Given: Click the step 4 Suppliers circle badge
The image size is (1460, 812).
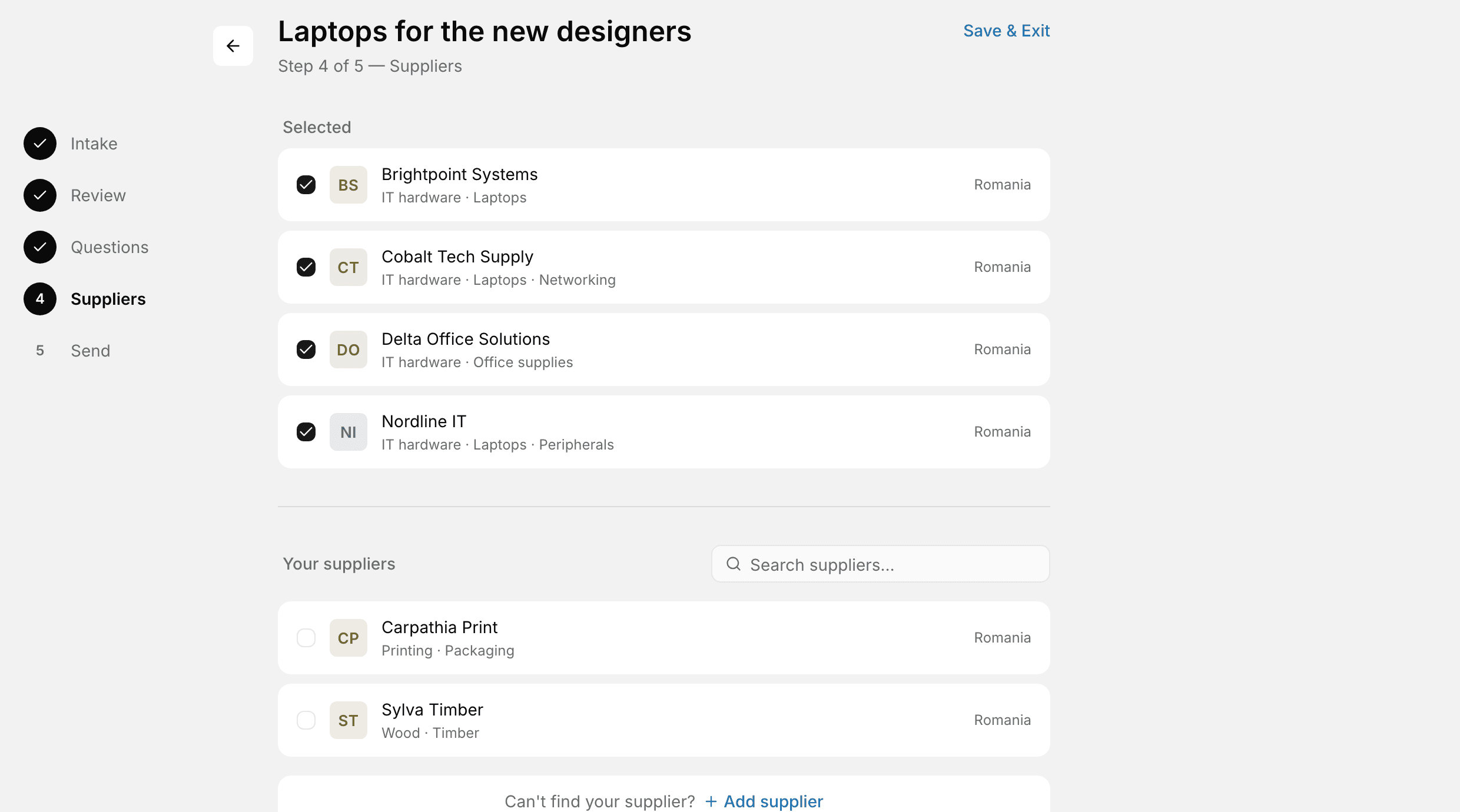Looking at the screenshot, I should point(40,299).
